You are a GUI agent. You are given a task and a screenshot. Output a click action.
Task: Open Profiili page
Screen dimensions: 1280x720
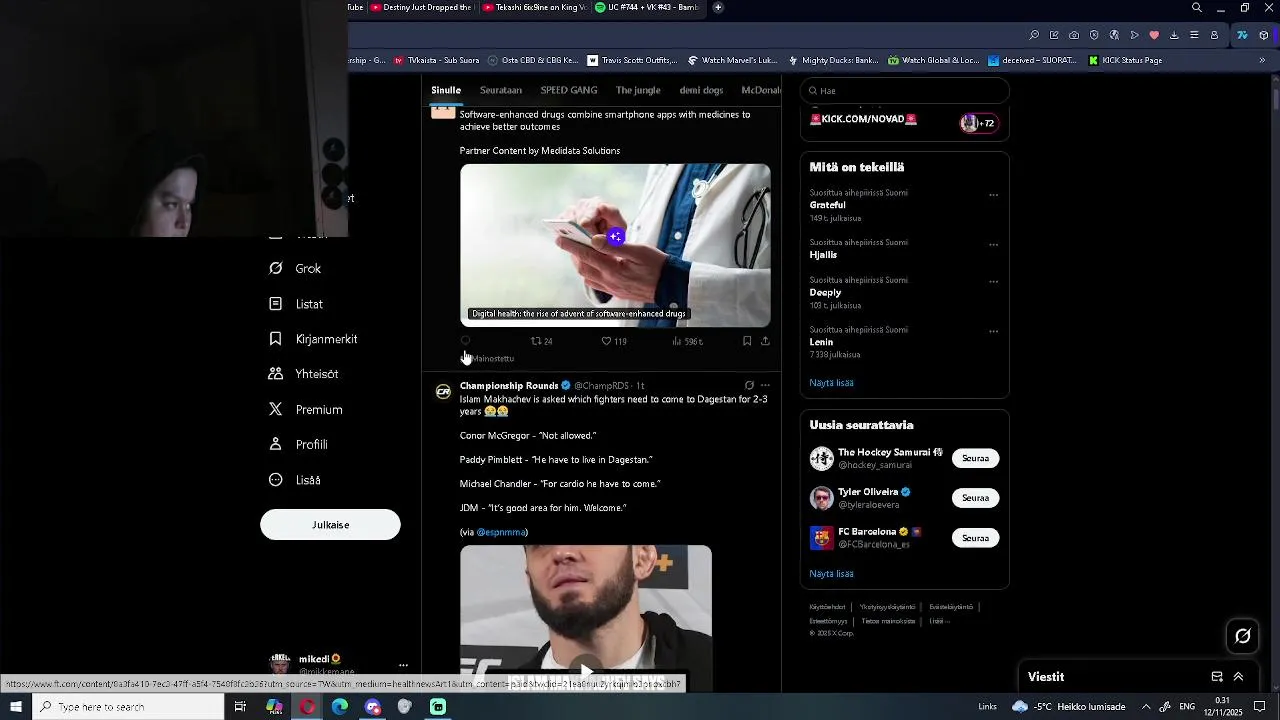tap(298, 444)
